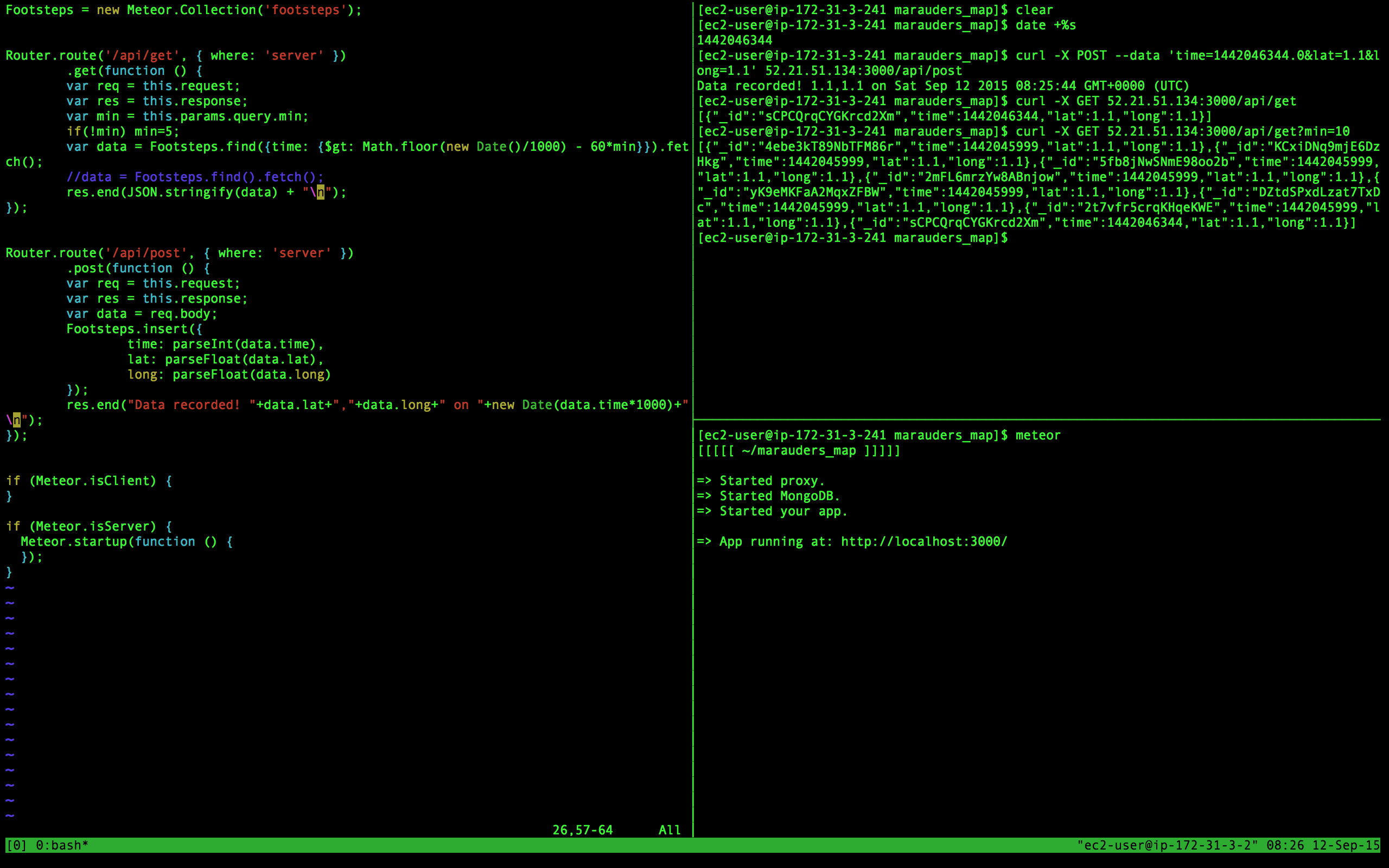1389x868 pixels.
Task: Click the horizontal divider above meteor pane
Action: click(x=1033, y=420)
